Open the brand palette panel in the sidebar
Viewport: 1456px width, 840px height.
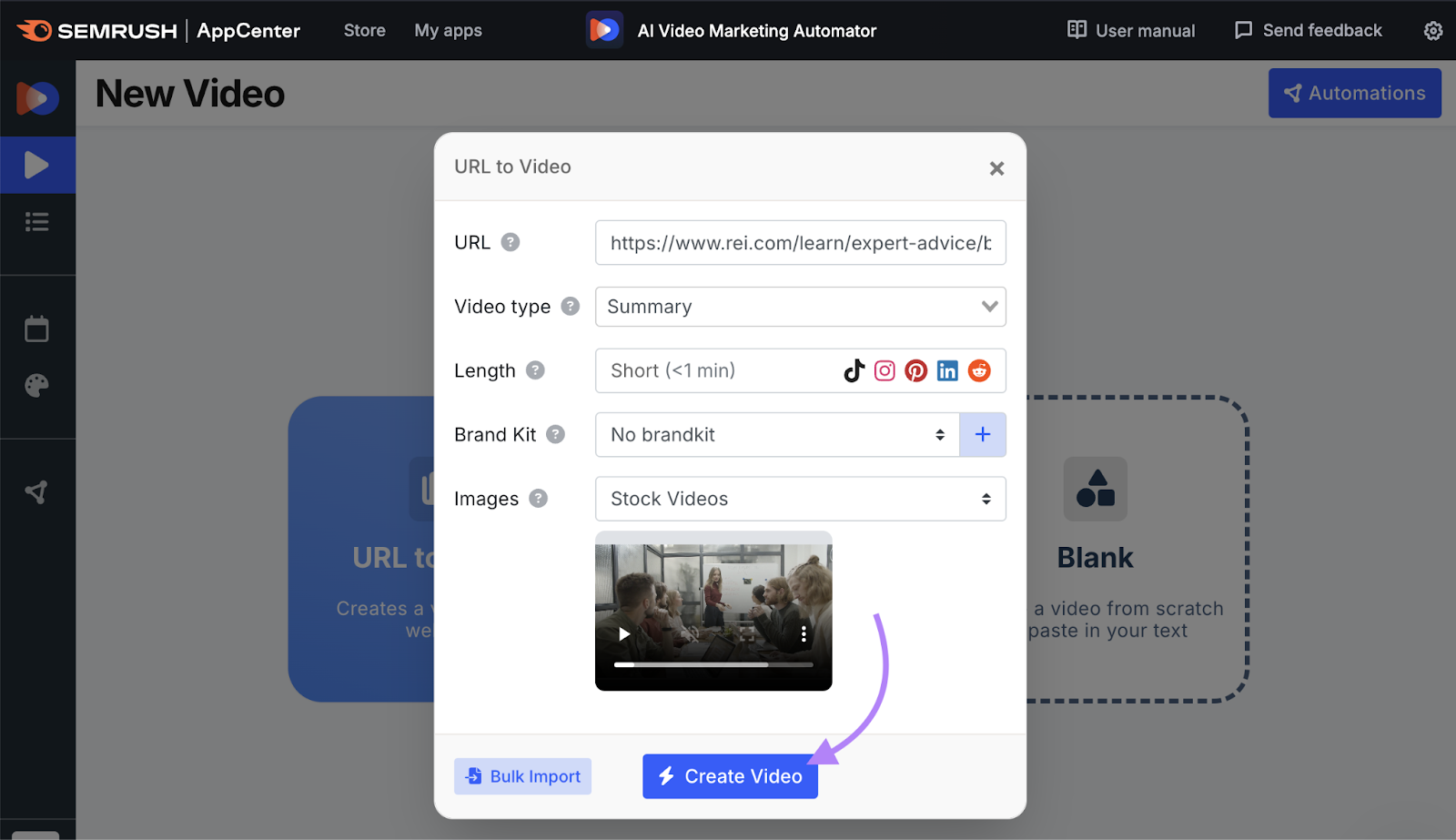(x=37, y=384)
